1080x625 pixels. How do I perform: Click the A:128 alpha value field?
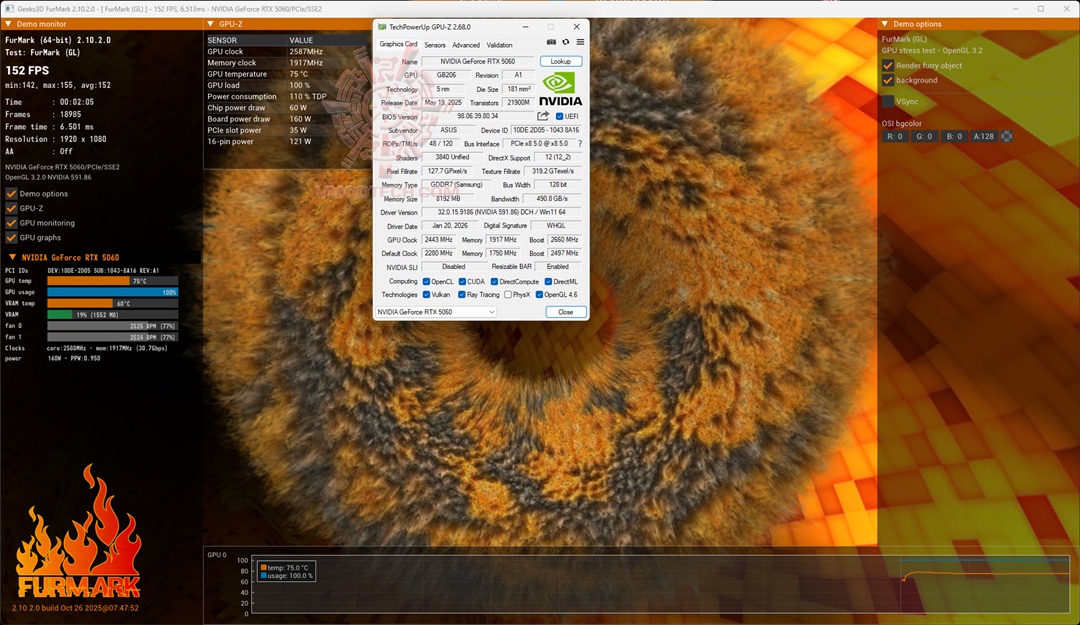(984, 136)
